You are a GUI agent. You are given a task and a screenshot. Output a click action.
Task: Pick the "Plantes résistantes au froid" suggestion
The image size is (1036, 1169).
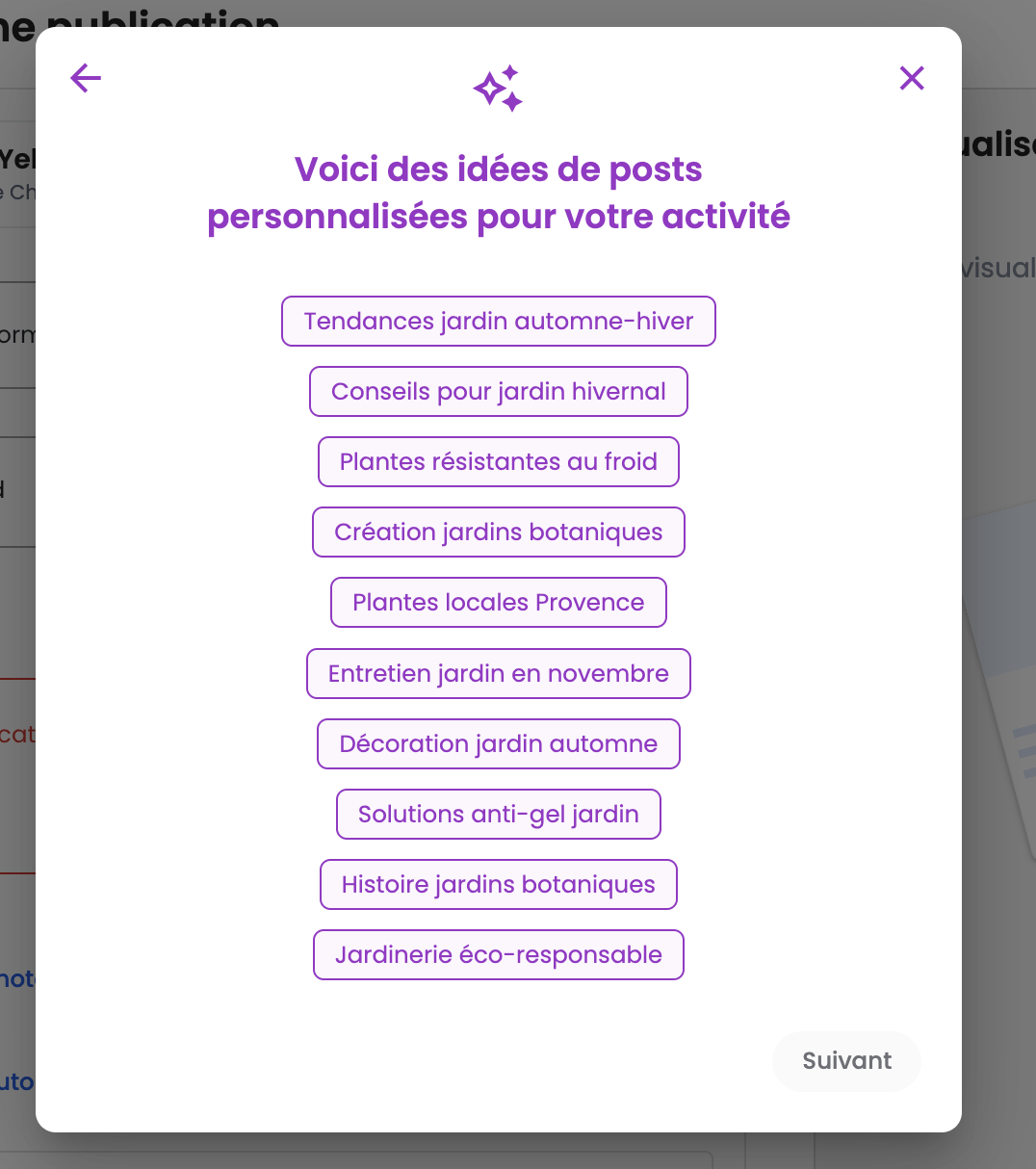click(499, 462)
